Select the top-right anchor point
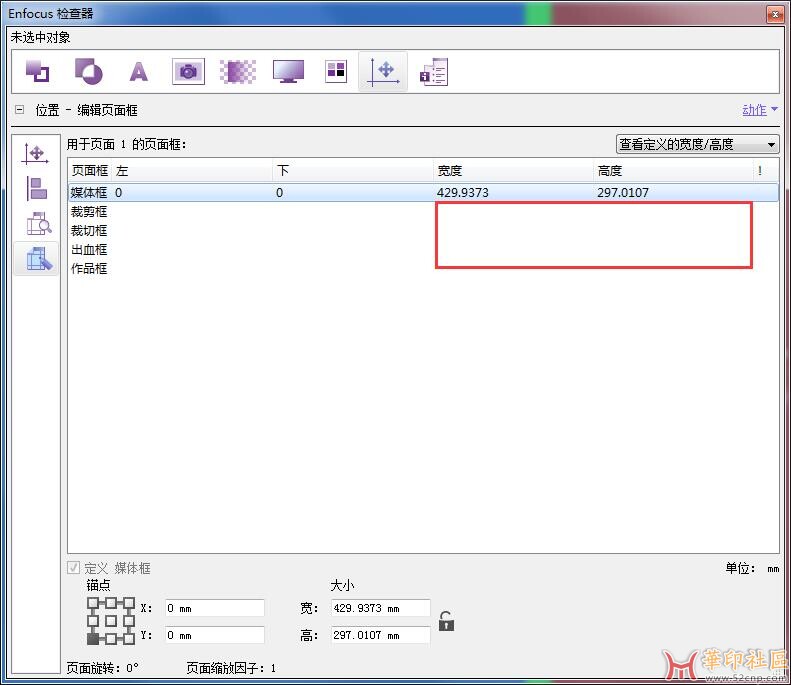The width and height of the screenshot is (791, 685). click(129, 603)
